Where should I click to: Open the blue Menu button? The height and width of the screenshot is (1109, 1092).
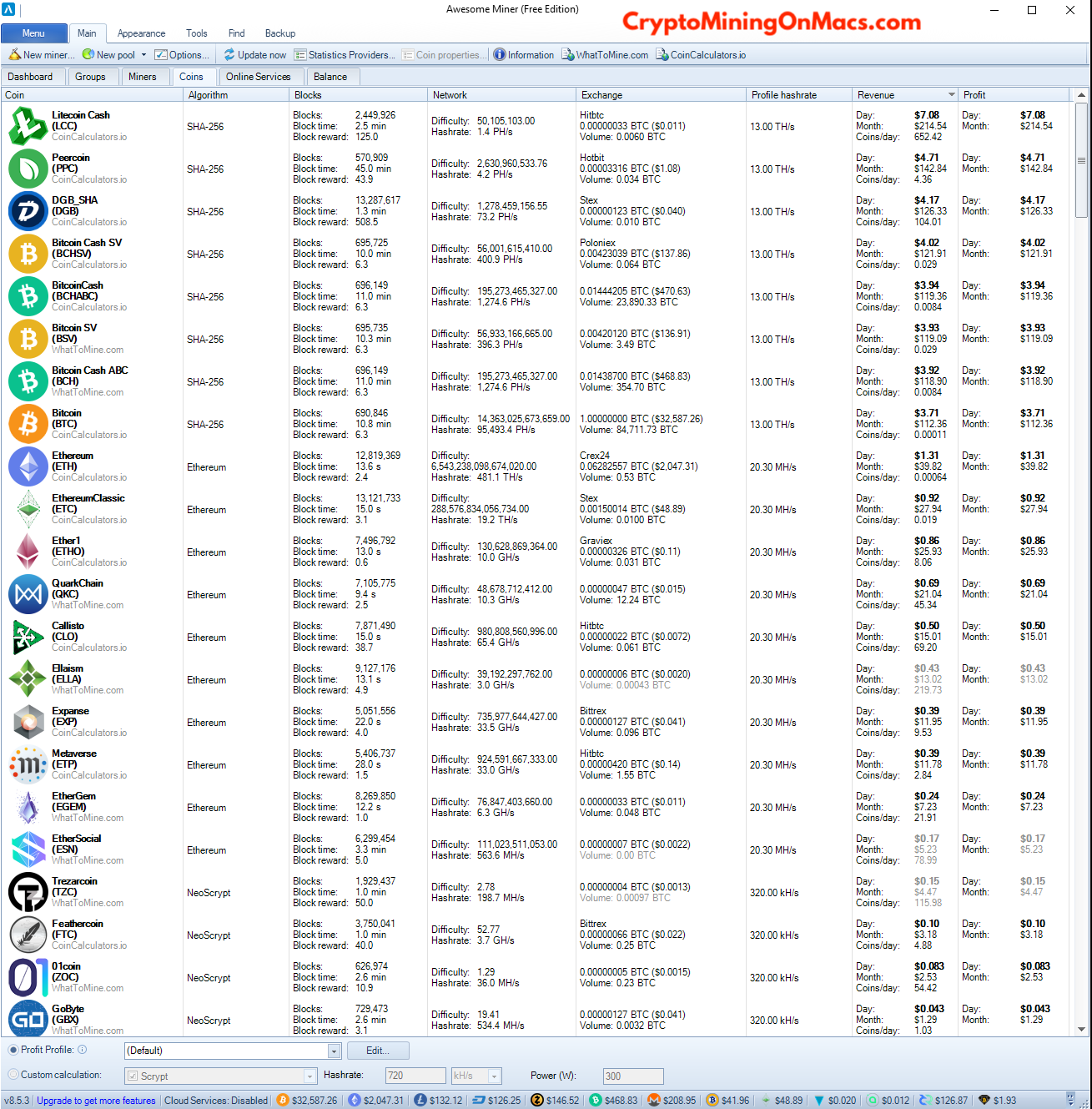tap(34, 33)
